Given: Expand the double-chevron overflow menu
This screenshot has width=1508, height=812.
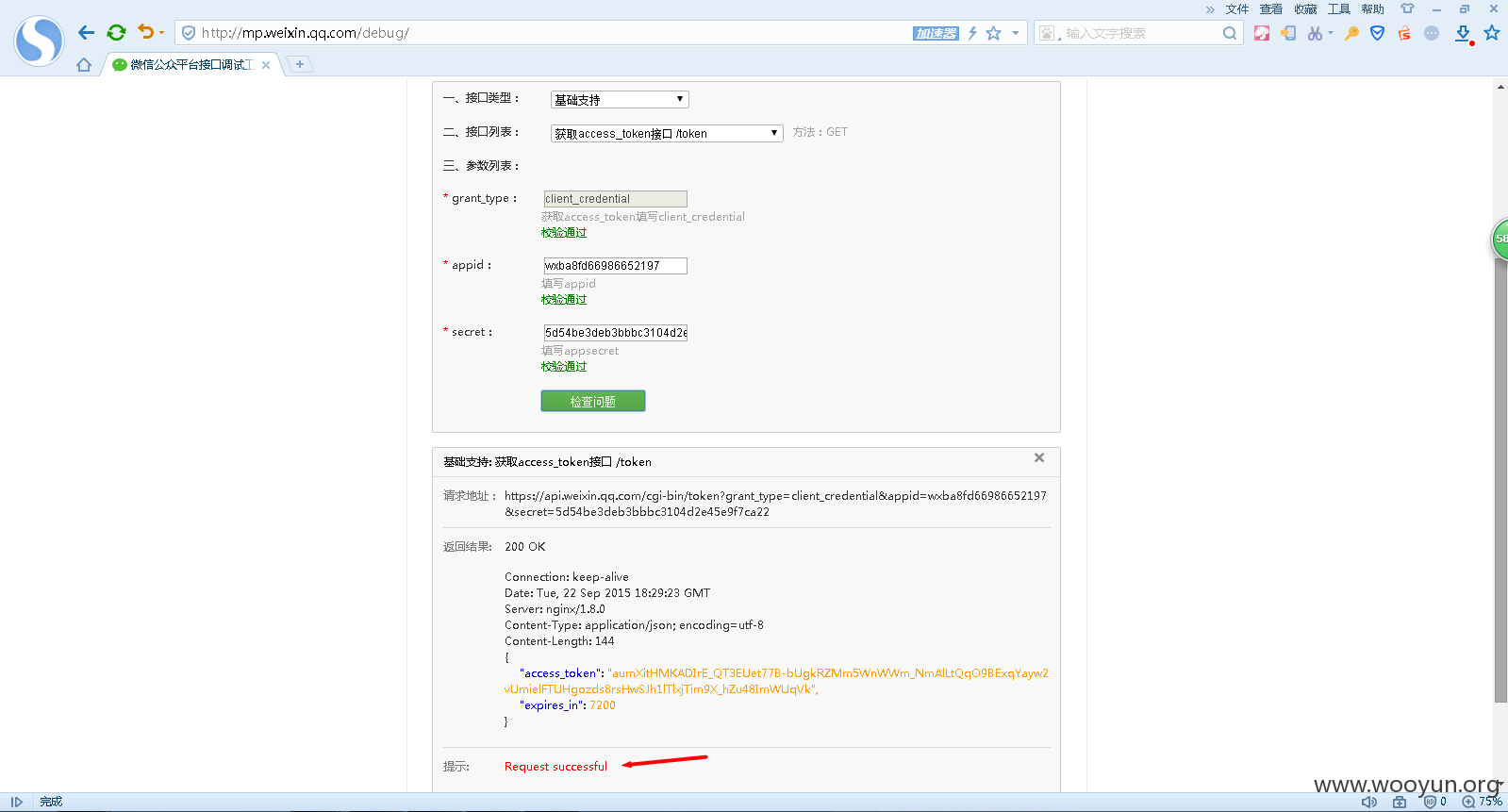Looking at the screenshot, I should pyautogui.click(x=1210, y=9).
